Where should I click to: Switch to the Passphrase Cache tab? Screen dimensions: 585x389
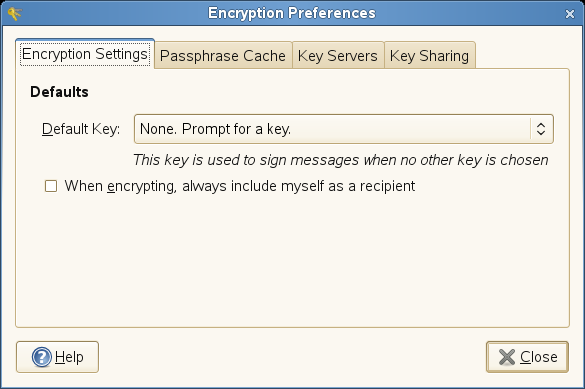pyautogui.click(x=223, y=56)
